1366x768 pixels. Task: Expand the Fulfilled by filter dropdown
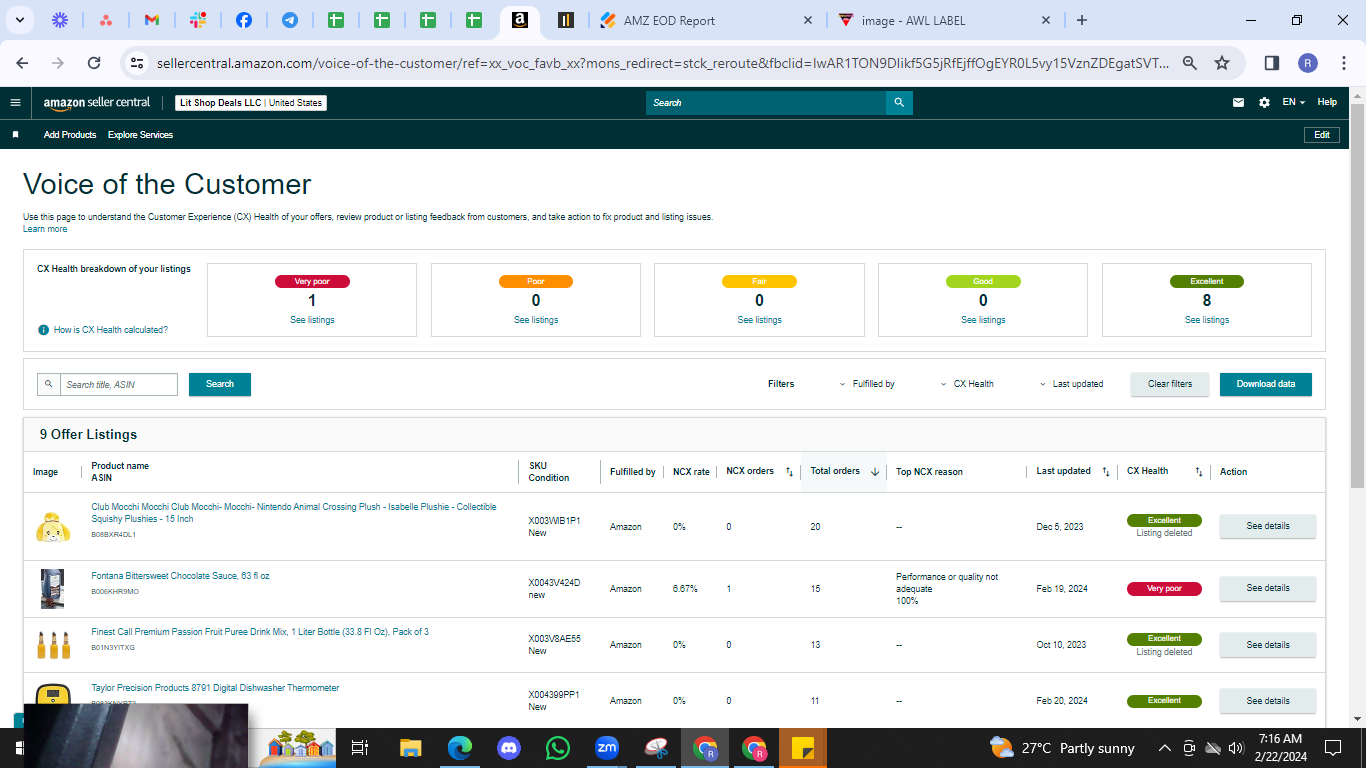867,384
